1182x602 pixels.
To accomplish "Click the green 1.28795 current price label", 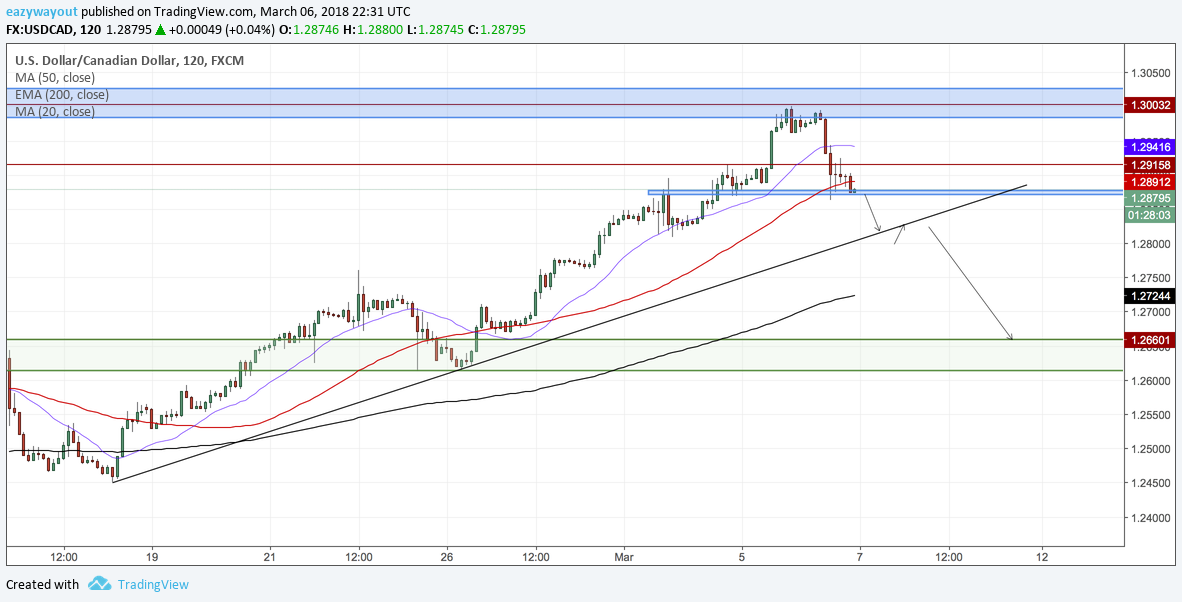I will pyautogui.click(x=1149, y=199).
